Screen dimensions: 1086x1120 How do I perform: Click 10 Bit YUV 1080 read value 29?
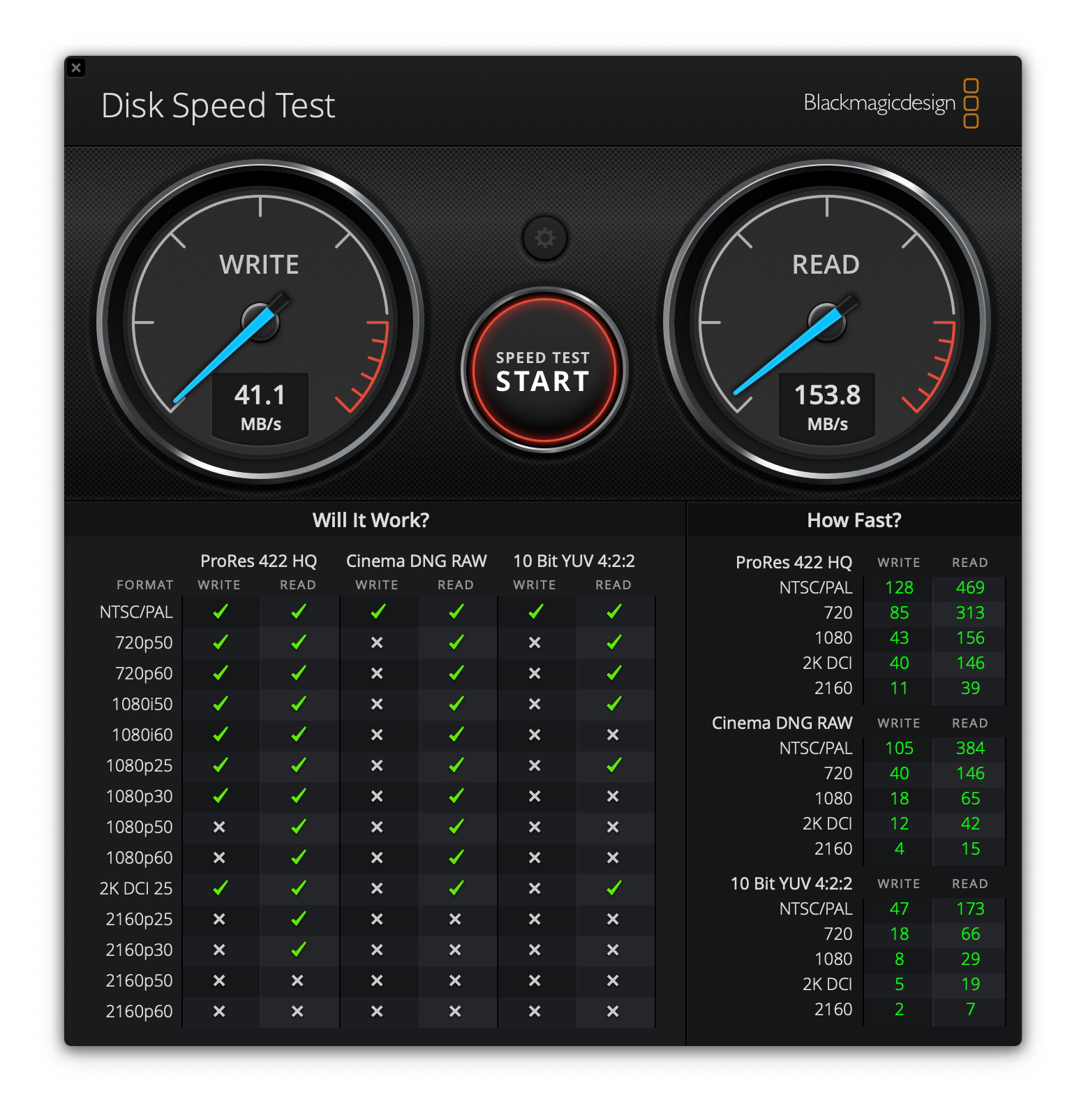970,959
